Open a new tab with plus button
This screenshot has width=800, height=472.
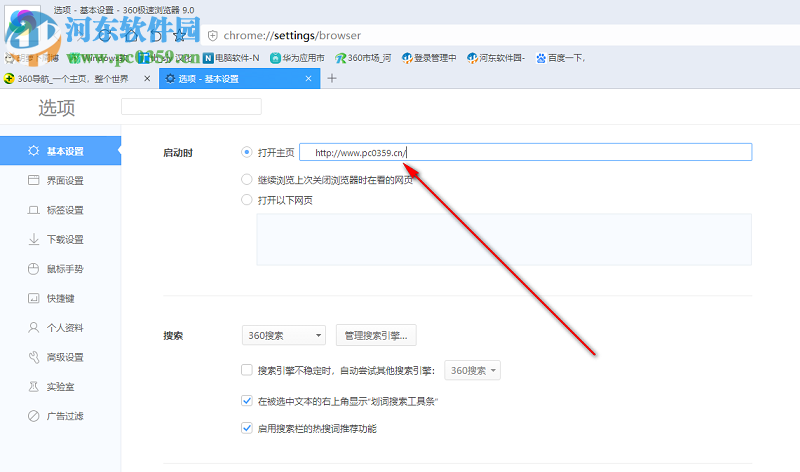click(x=332, y=78)
